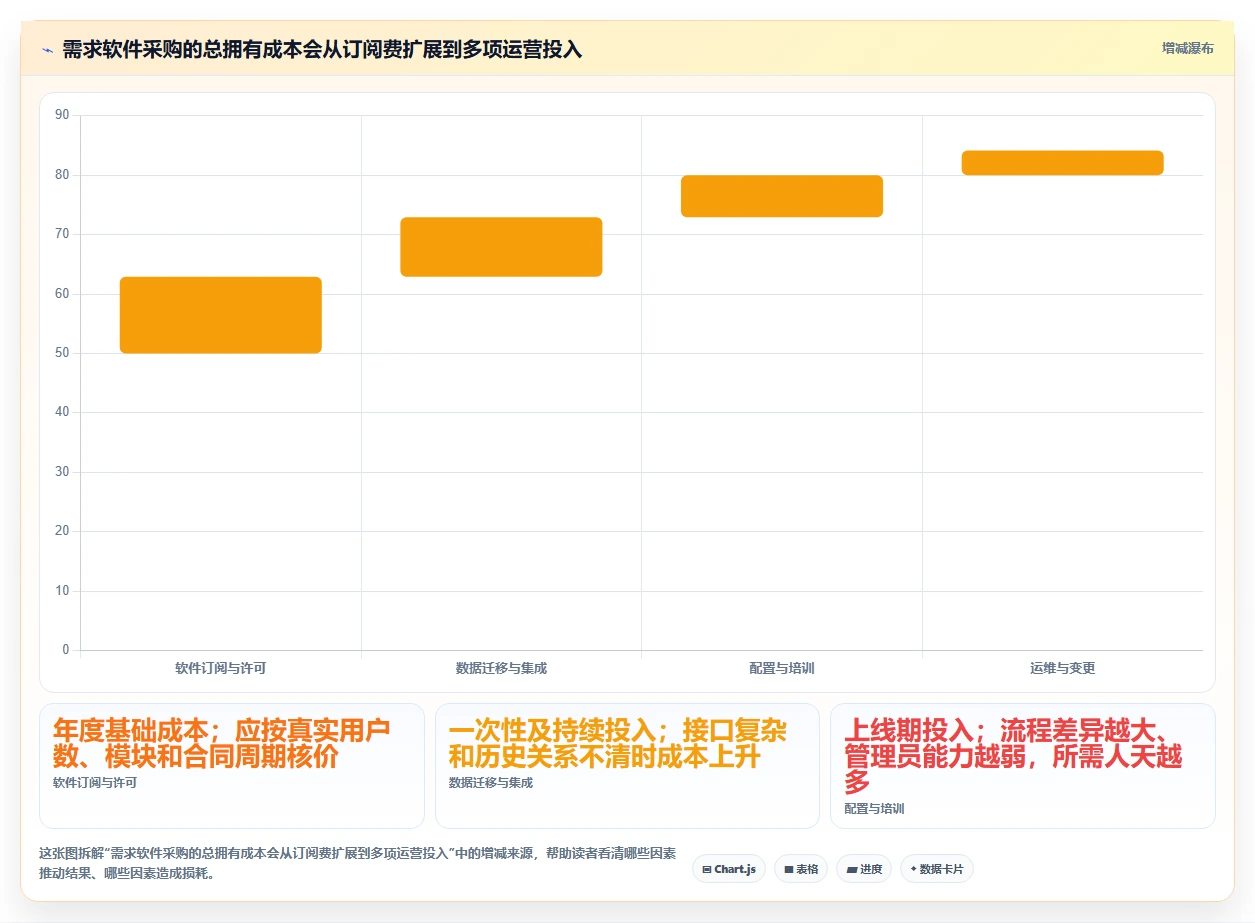
Task: Click the 配置与培训 caption in the third card
Action: click(x=874, y=809)
